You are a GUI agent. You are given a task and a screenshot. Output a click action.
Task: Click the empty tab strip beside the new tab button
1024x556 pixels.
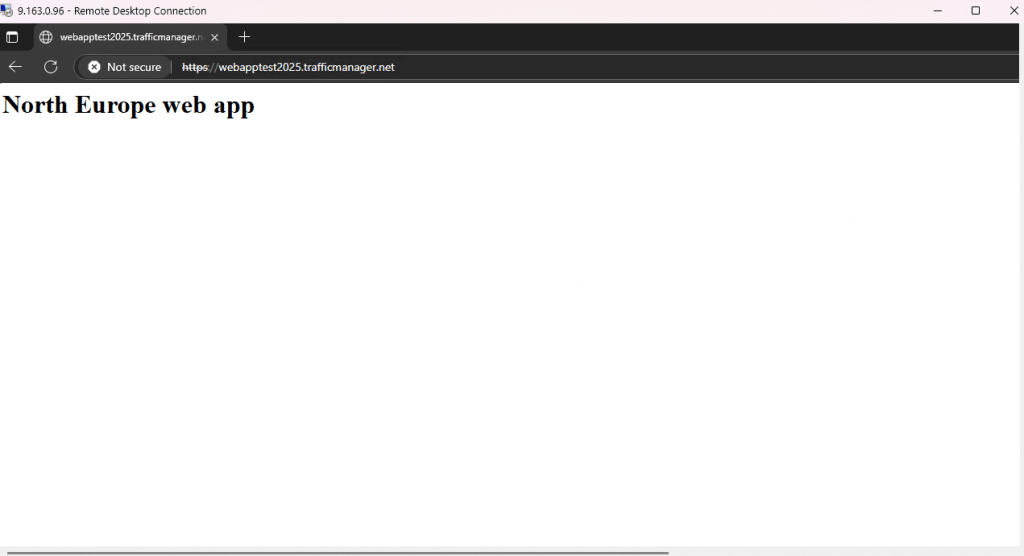(600, 37)
